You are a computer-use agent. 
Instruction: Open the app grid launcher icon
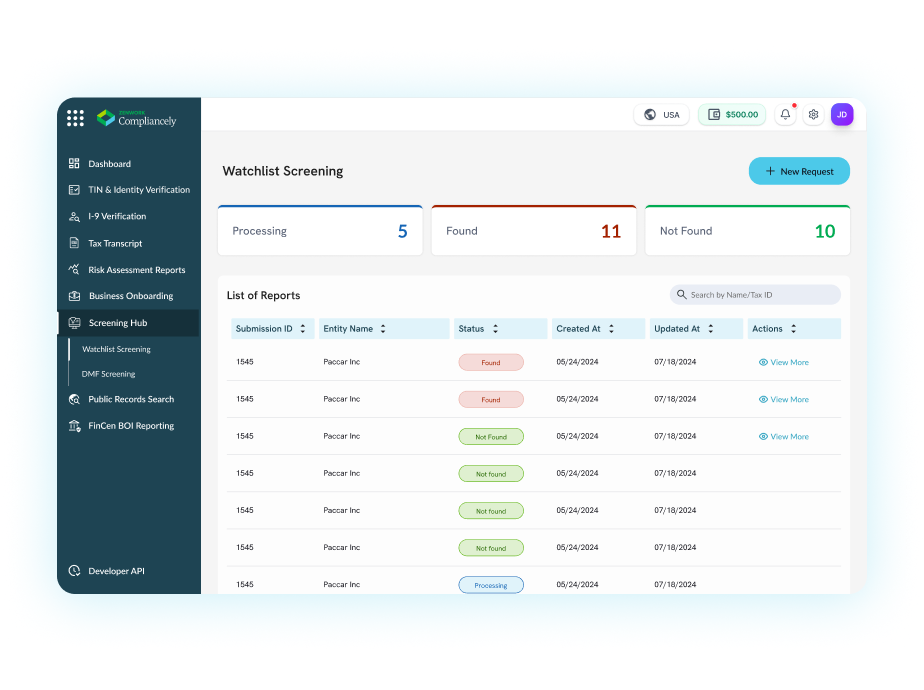(x=75, y=118)
